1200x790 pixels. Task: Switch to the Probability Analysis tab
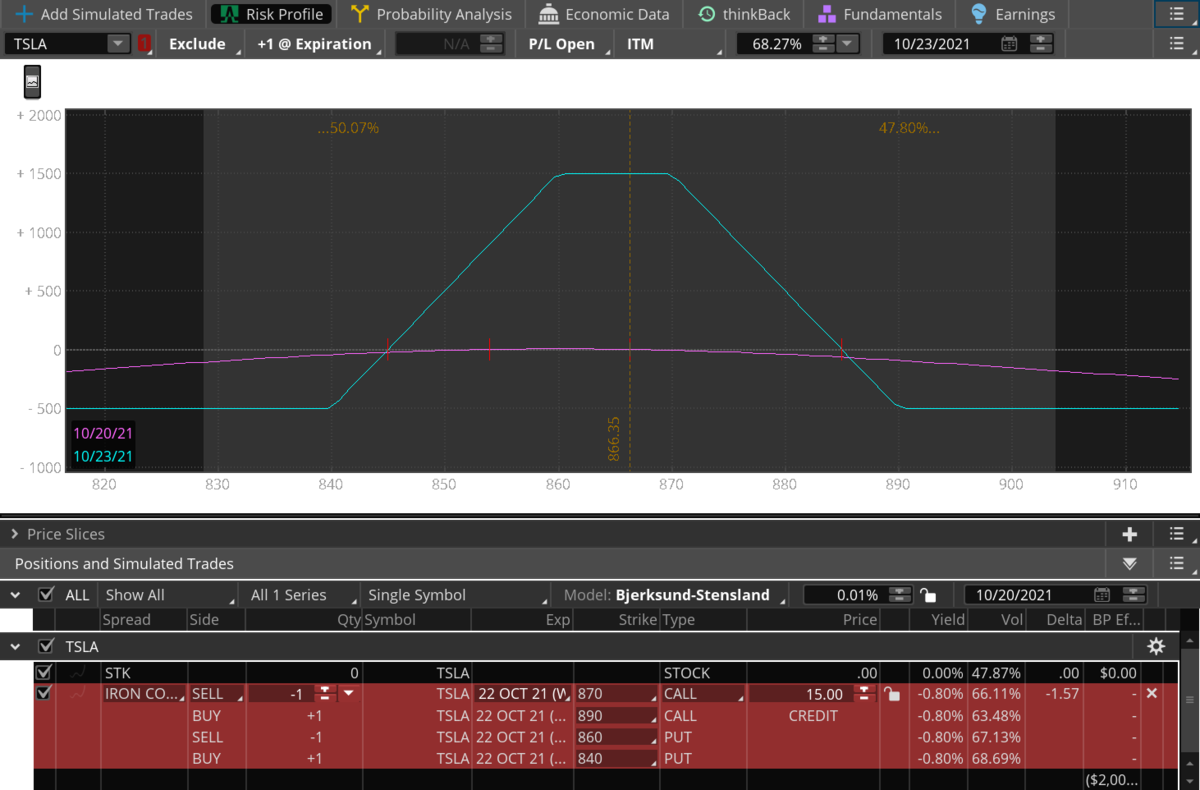point(431,15)
